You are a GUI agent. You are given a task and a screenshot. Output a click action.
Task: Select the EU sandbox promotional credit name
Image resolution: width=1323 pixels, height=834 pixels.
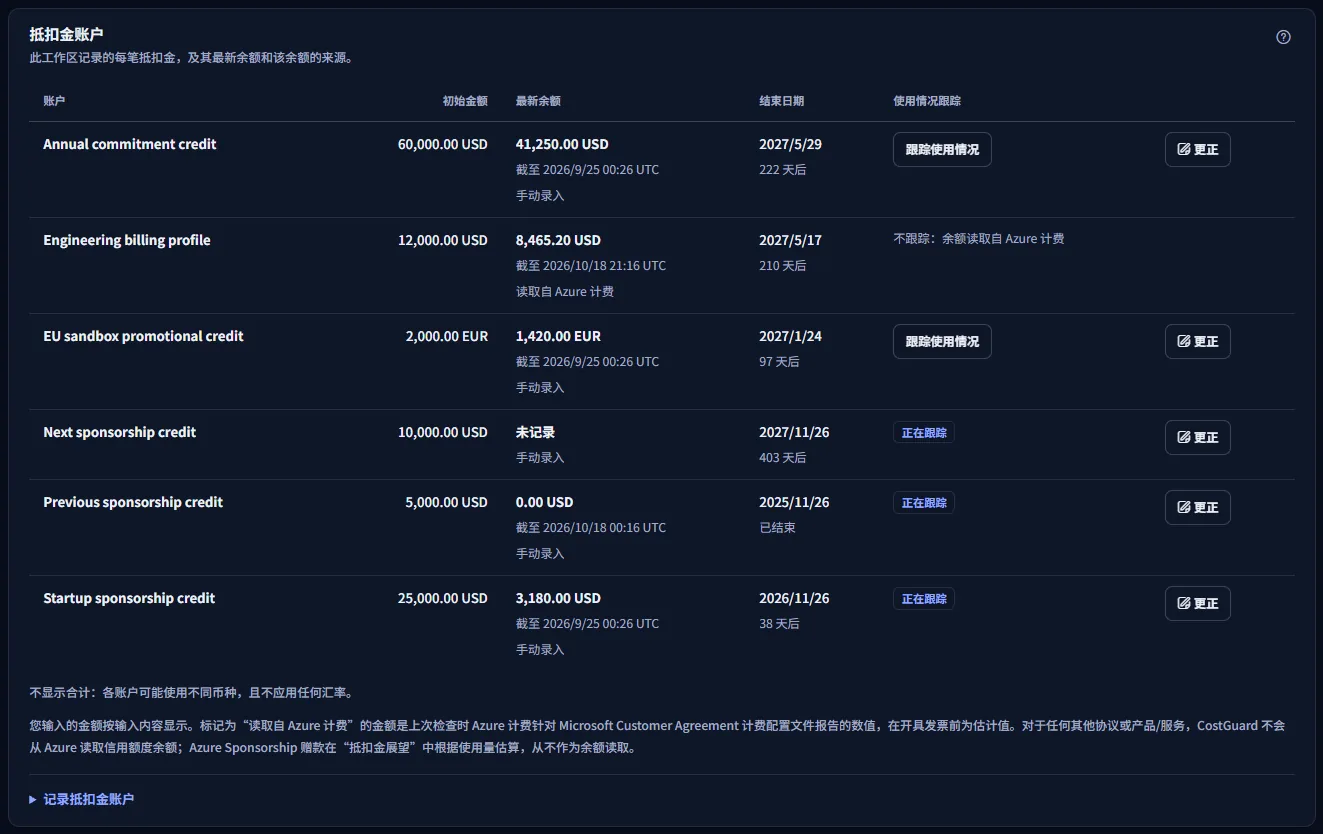[143, 336]
